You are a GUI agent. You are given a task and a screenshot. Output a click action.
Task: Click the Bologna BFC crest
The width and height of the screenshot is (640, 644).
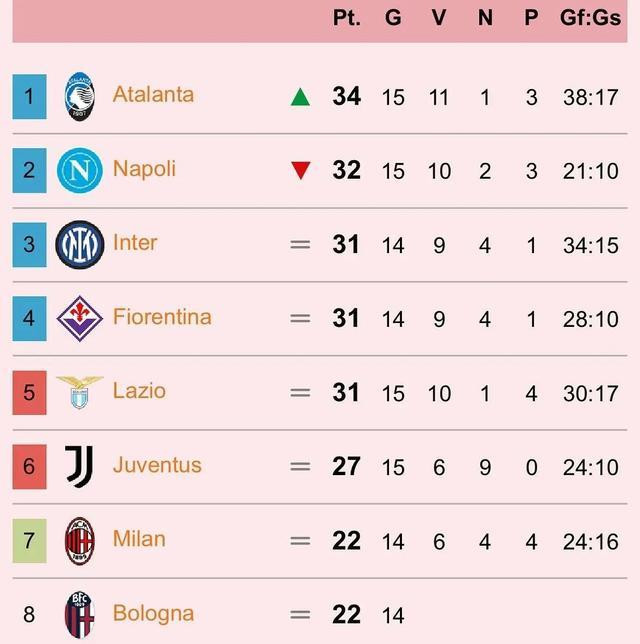pos(80,615)
